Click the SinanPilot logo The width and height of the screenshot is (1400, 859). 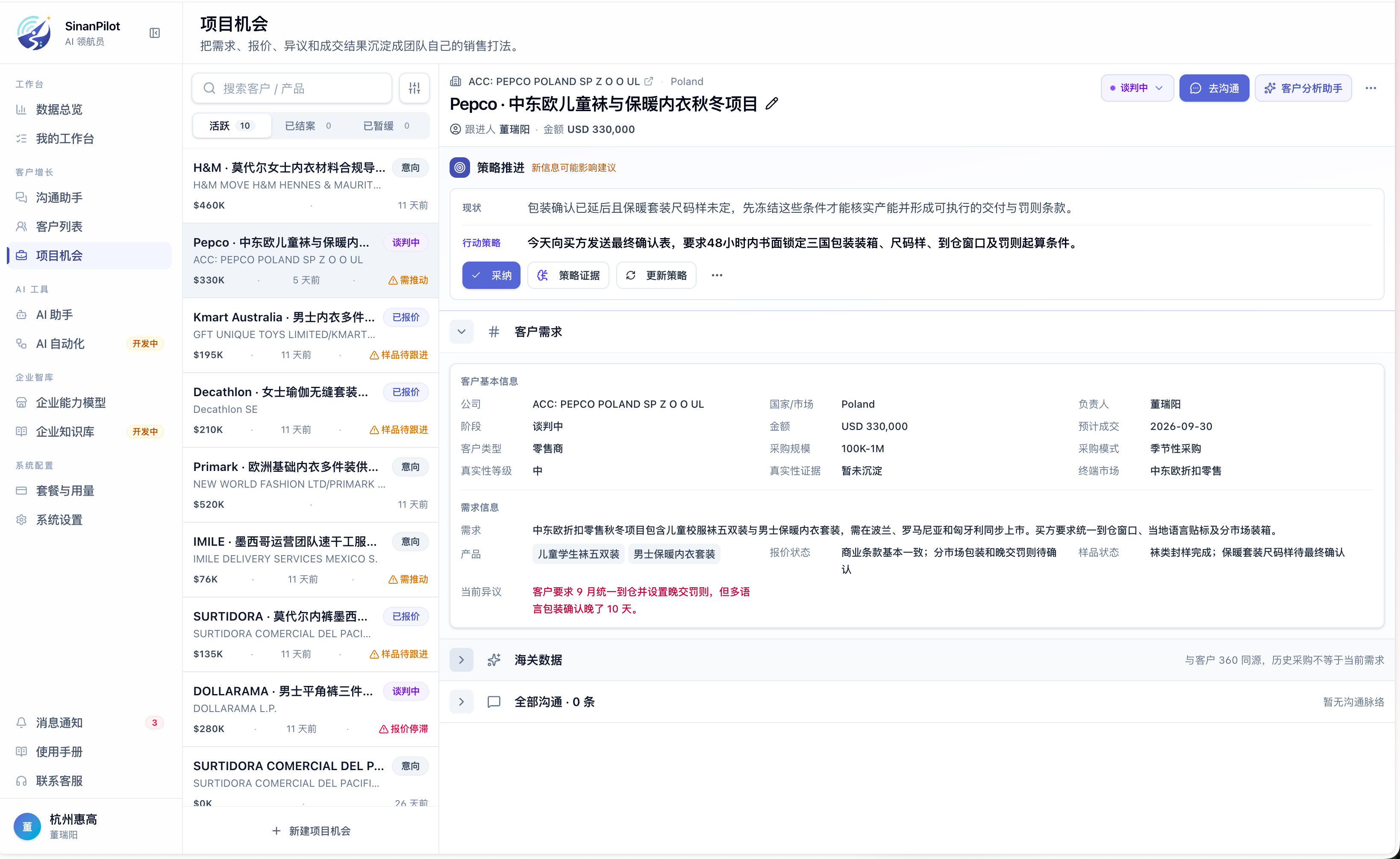(x=34, y=33)
